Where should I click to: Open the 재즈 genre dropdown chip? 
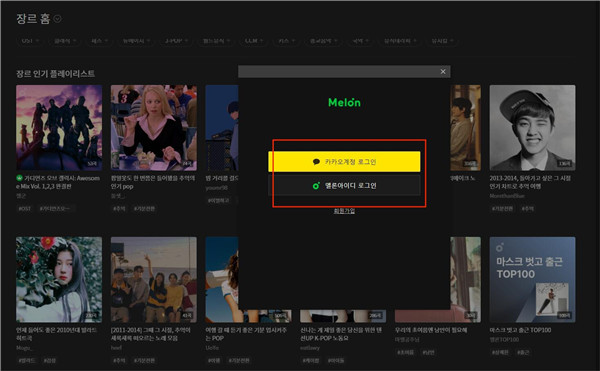click(x=99, y=41)
